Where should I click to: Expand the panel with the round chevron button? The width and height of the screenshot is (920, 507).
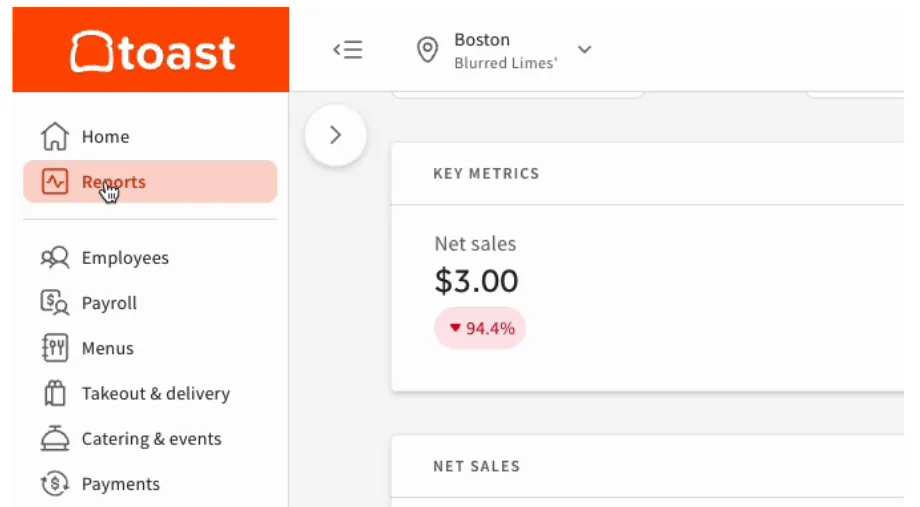point(336,136)
